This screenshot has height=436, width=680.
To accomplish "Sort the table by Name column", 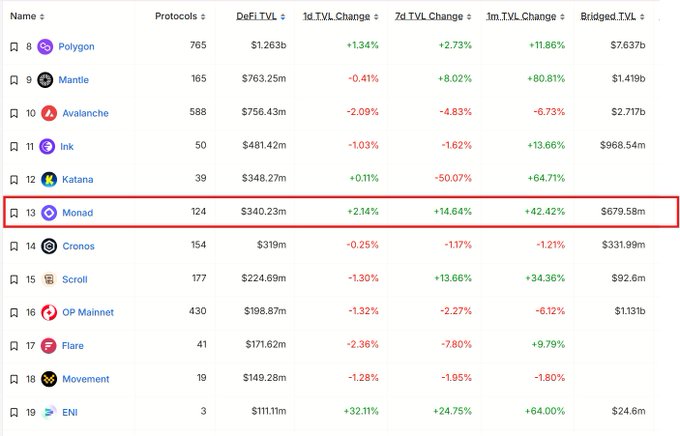I will [27, 17].
